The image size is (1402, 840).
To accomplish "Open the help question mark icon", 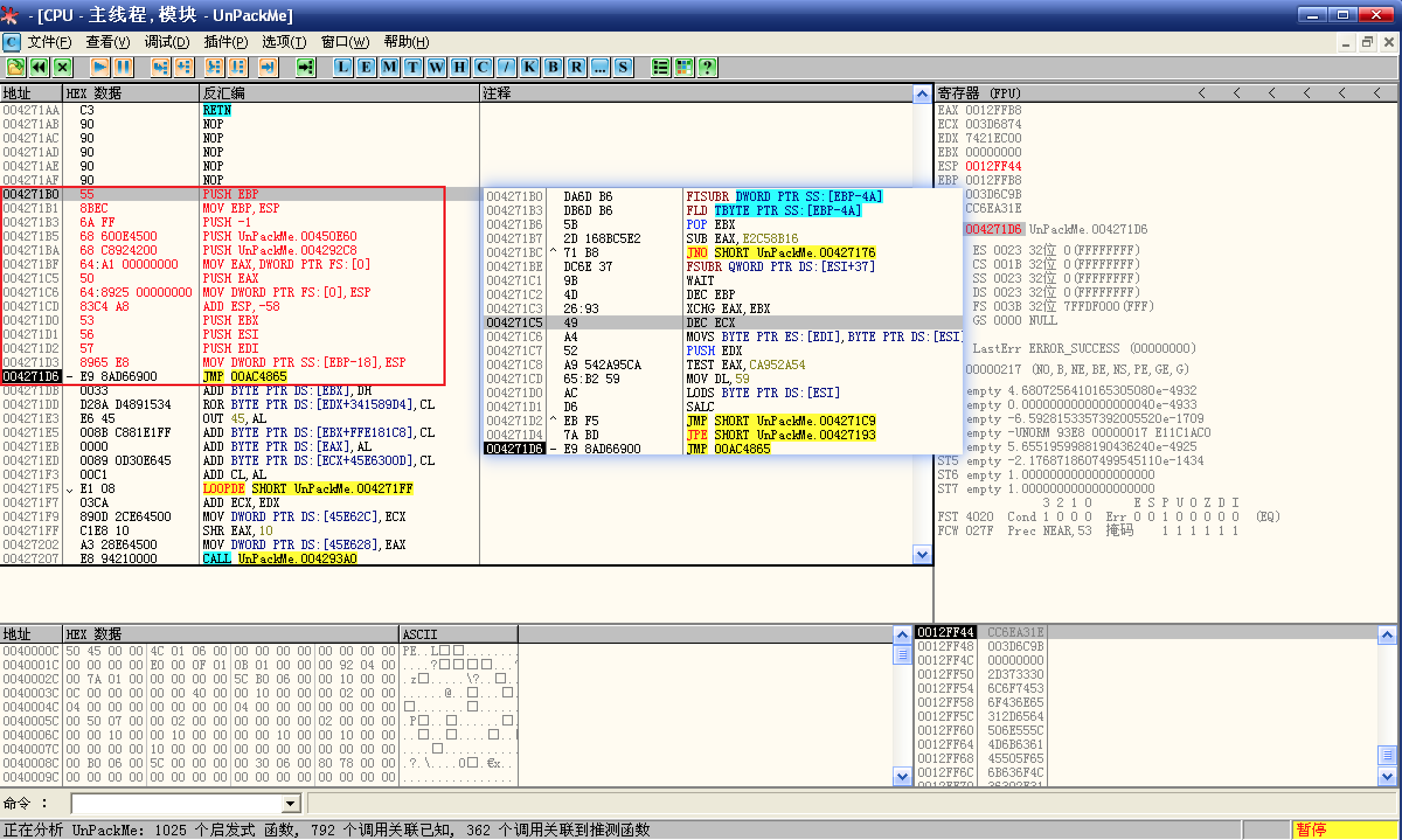I will point(707,67).
